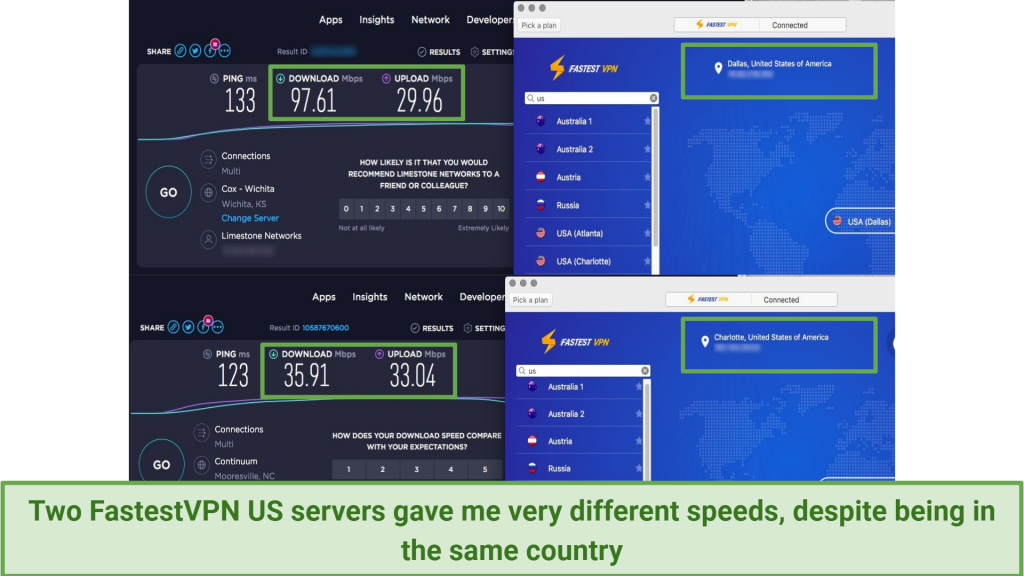
Task: Select rating 0 in recommendation survey
Action: click(x=346, y=209)
